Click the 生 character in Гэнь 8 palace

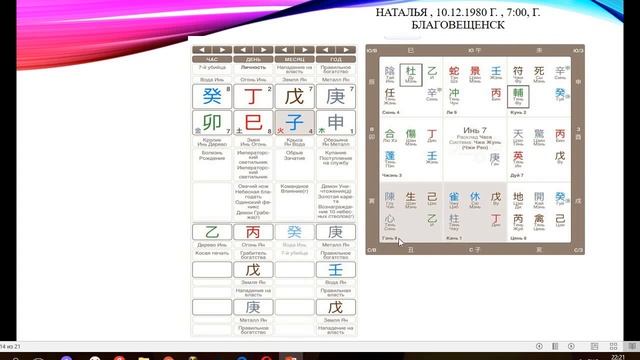click(411, 197)
